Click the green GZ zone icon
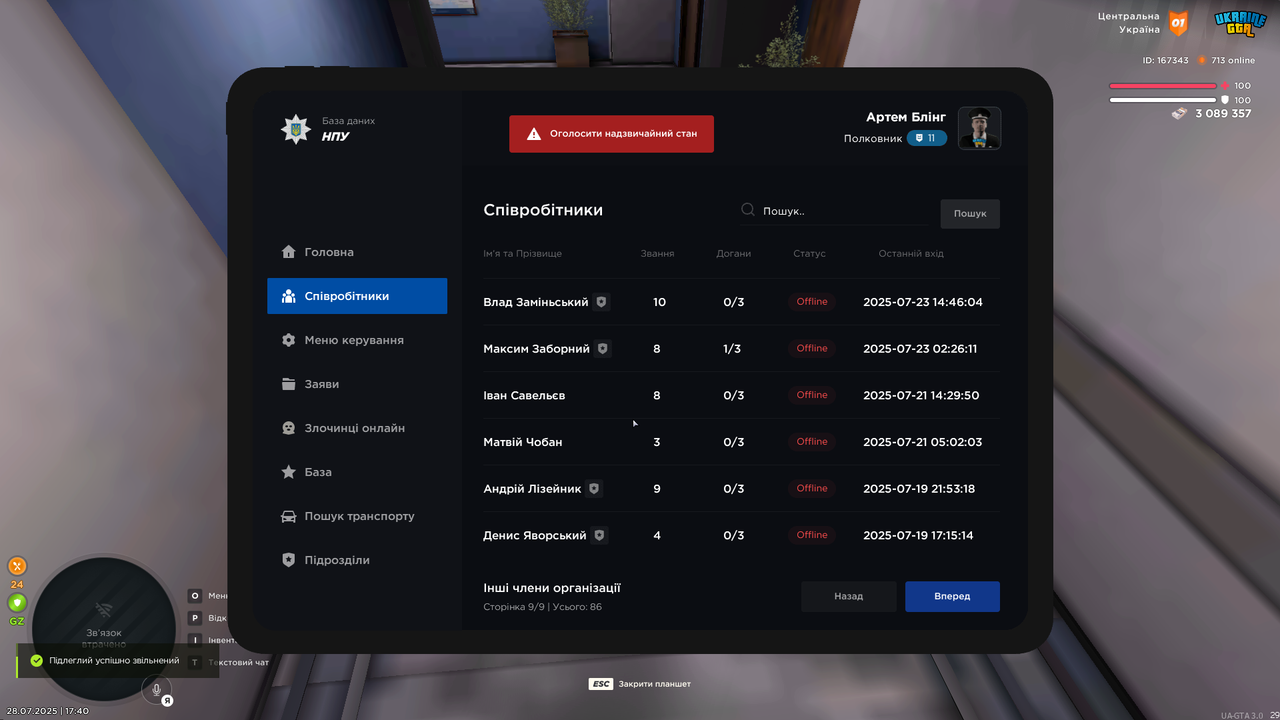1280x720 pixels. point(17,603)
